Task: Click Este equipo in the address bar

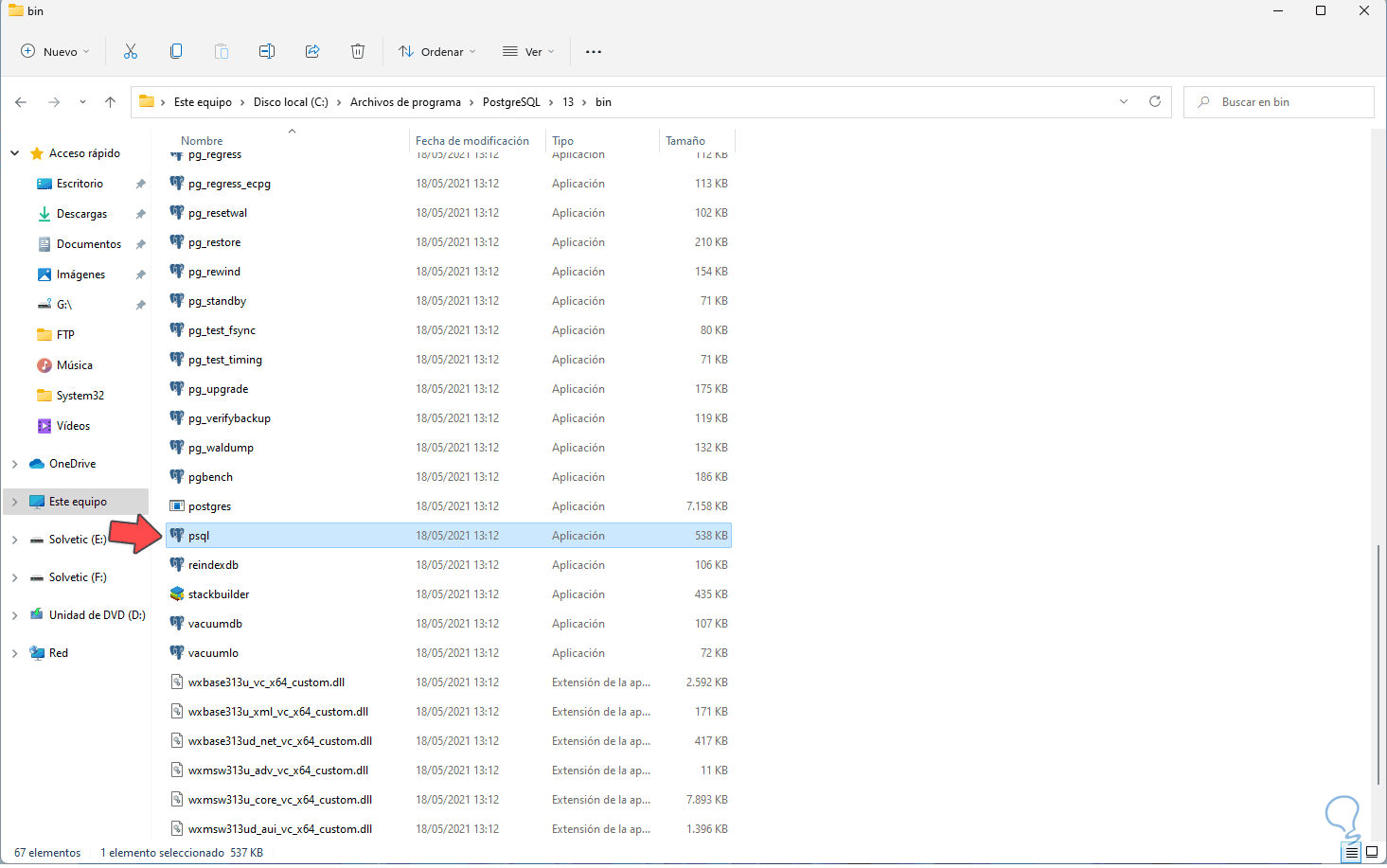Action: click(x=203, y=102)
